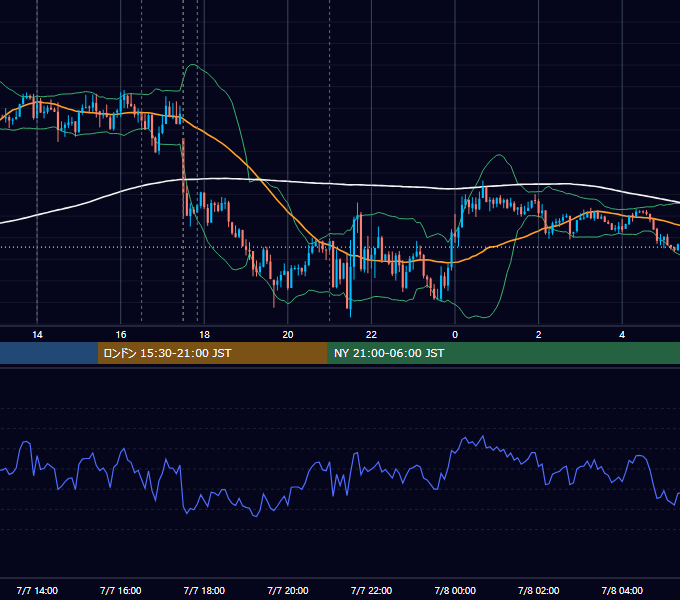Click the blue session bar before ロンドン
Image resolution: width=680 pixels, height=600 pixels.
(x=49, y=353)
